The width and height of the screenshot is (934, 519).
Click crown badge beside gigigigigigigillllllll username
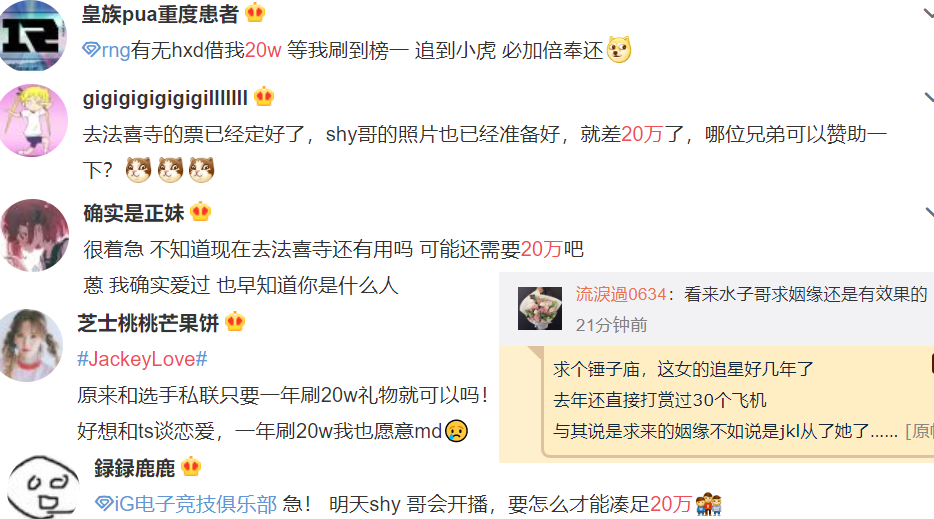264,97
